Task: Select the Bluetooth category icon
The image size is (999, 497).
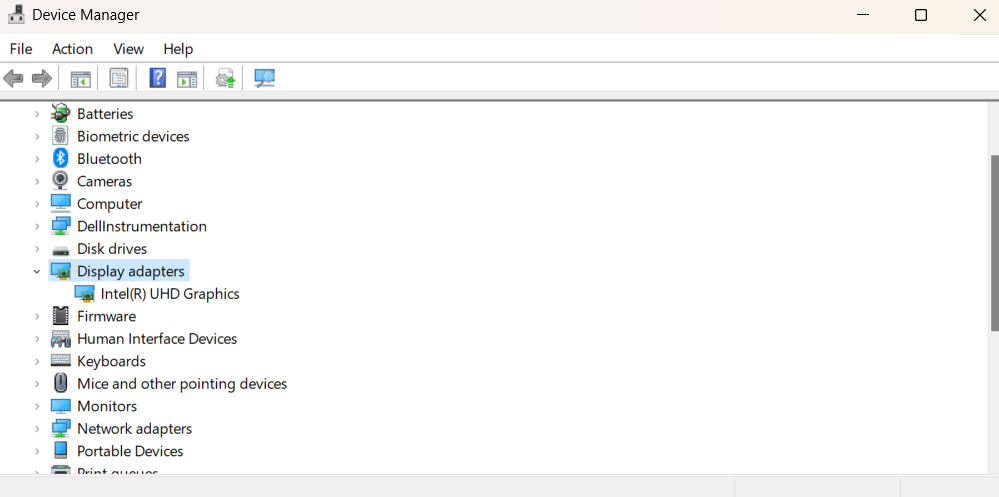Action: [61, 158]
